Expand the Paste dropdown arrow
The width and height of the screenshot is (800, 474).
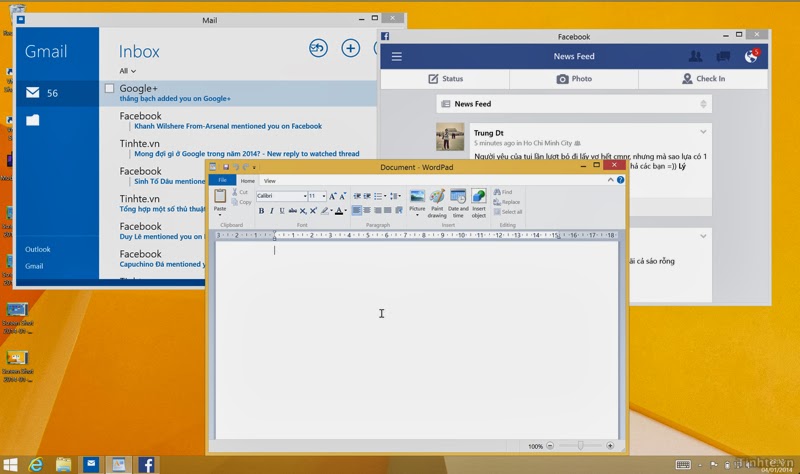click(220, 215)
